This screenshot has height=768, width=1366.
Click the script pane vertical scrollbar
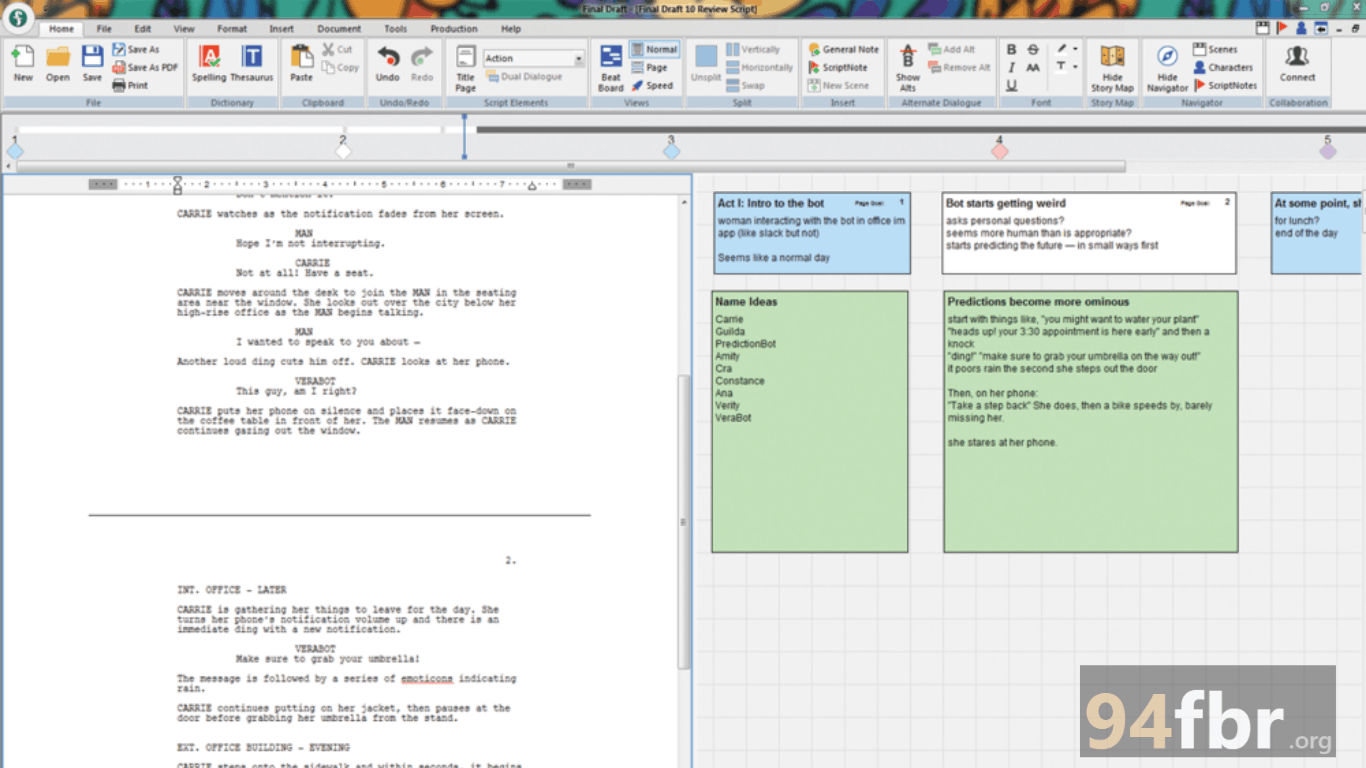coord(684,523)
